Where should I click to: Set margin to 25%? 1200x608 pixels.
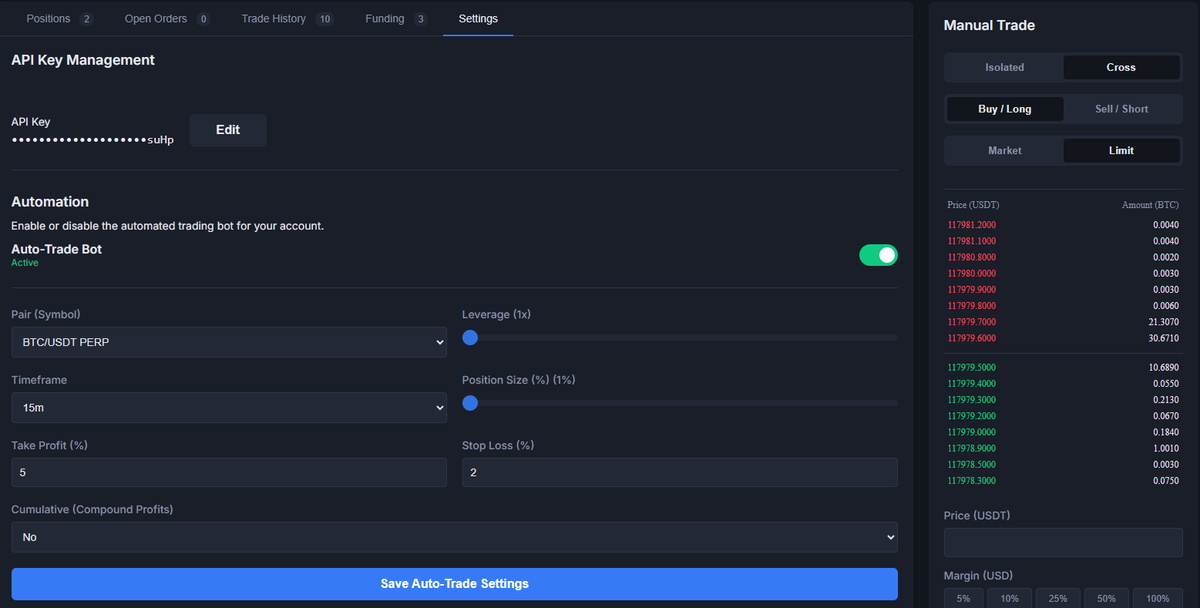[1058, 598]
